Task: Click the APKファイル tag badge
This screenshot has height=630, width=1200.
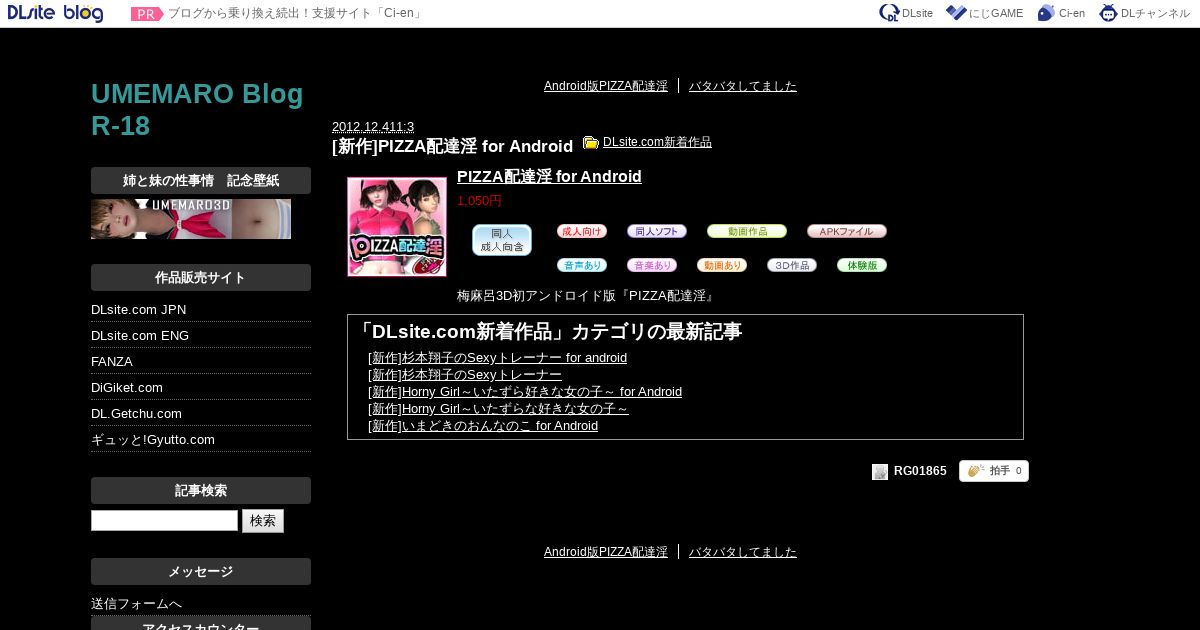Action: click(x=847, y=231)
